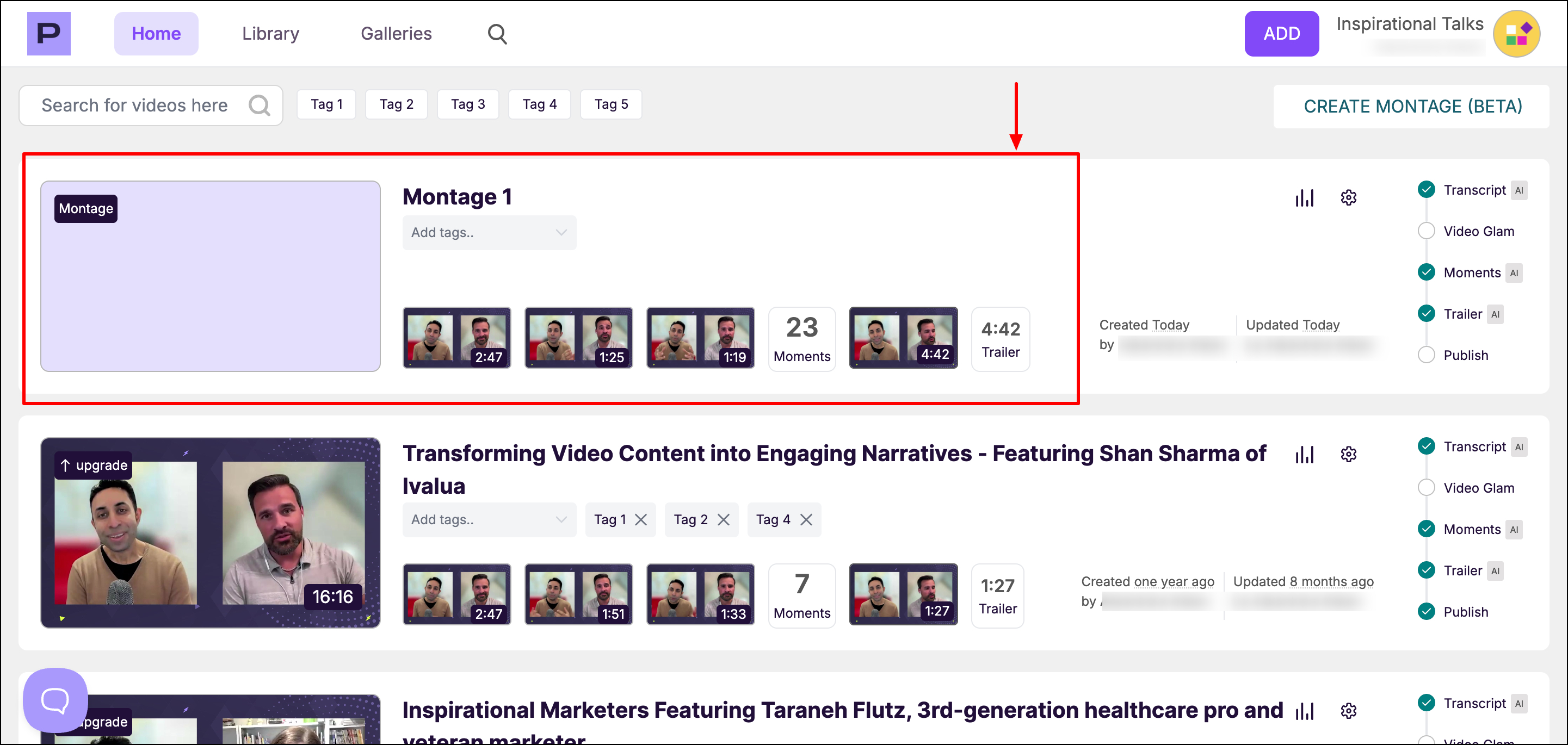The image size is (1568, 745).
Task: Click the search magnifier icon in top navigation
Action: 497,34
